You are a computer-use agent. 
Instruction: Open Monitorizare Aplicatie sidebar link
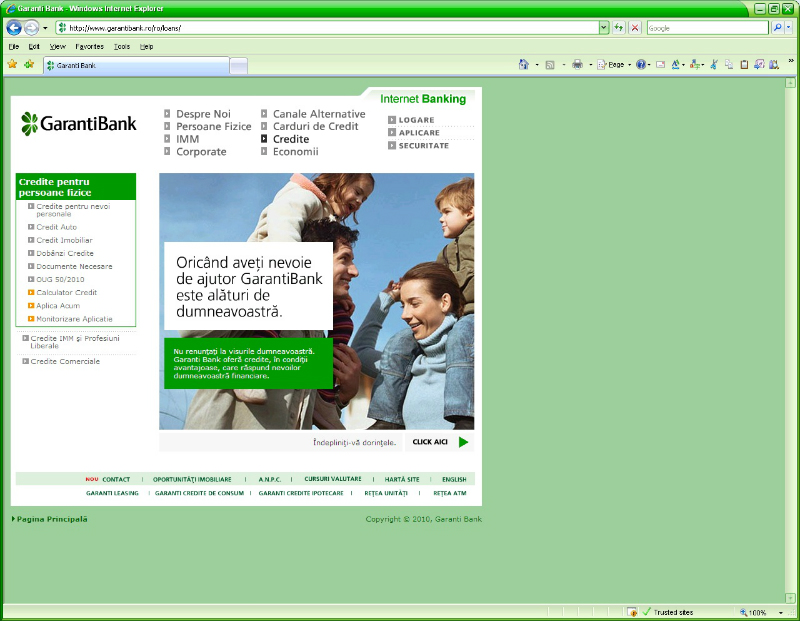pyautogui.click(x=74, y=319)
